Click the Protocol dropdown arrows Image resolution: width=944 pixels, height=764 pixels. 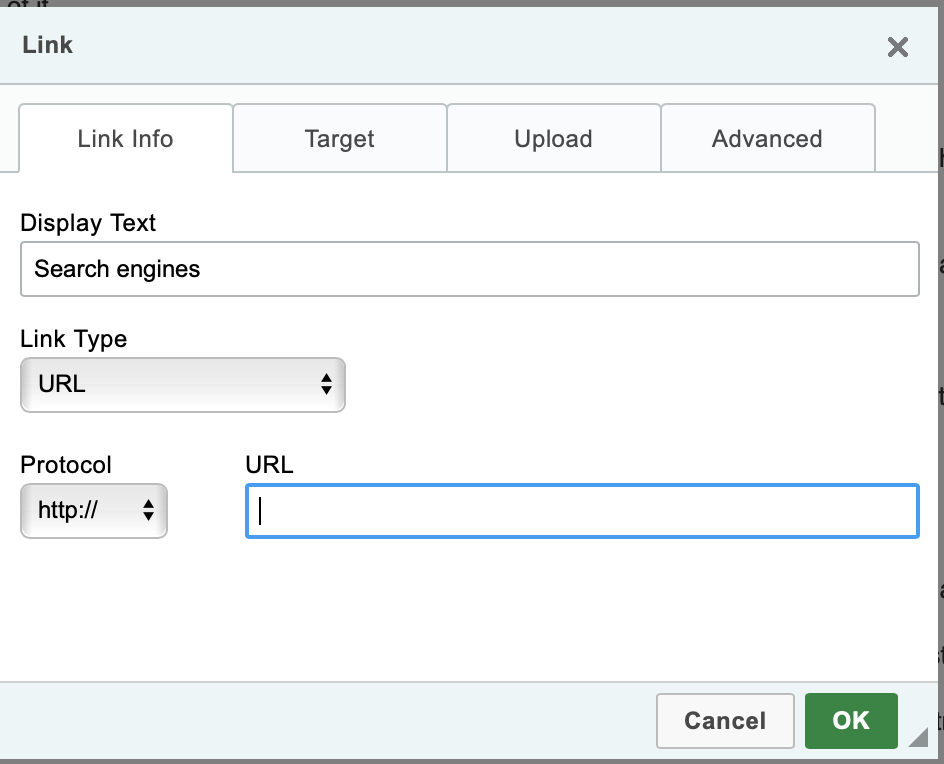[149, 511]
